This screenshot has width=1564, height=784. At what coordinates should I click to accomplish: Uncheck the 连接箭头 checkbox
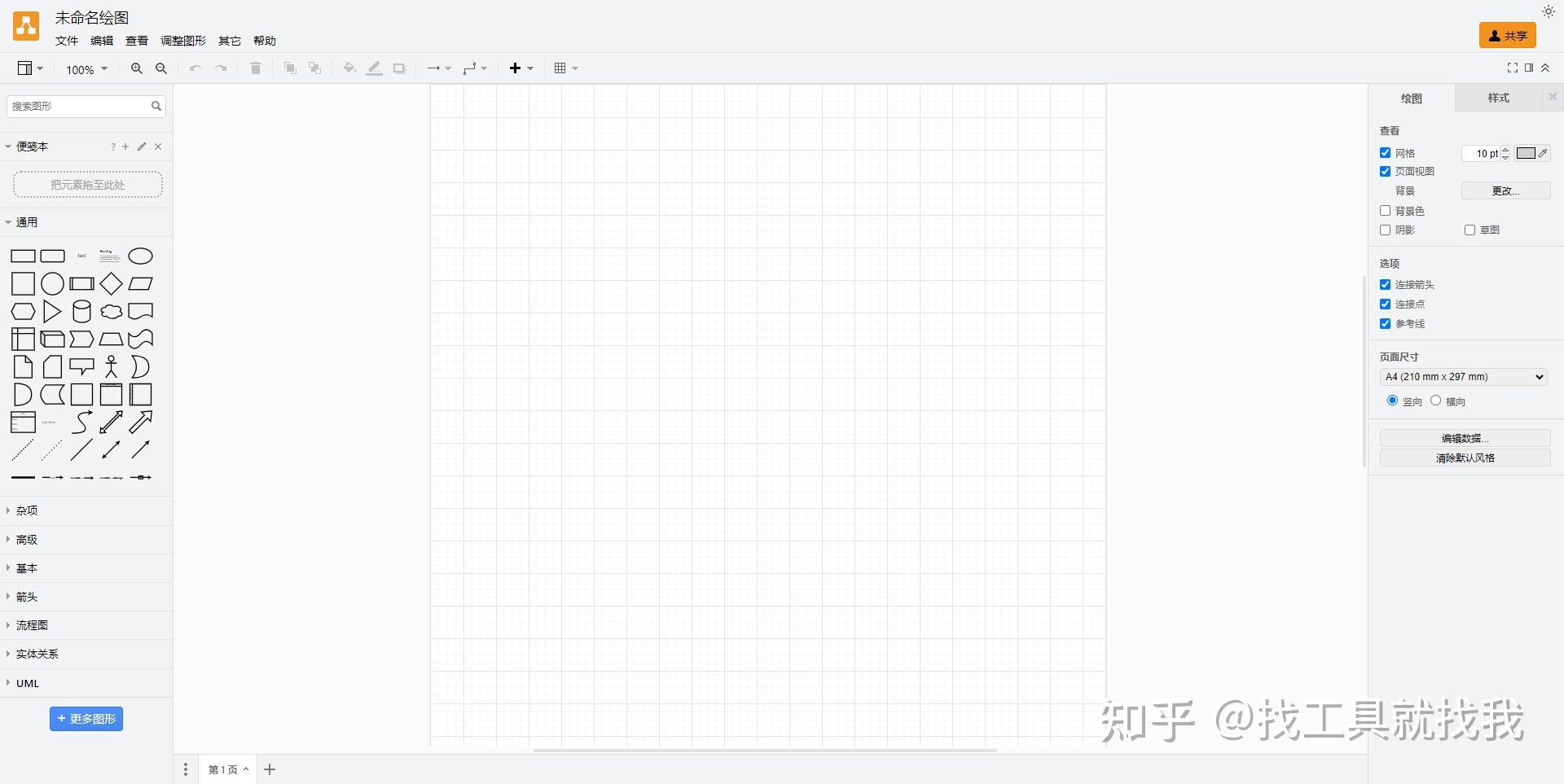1385,285
